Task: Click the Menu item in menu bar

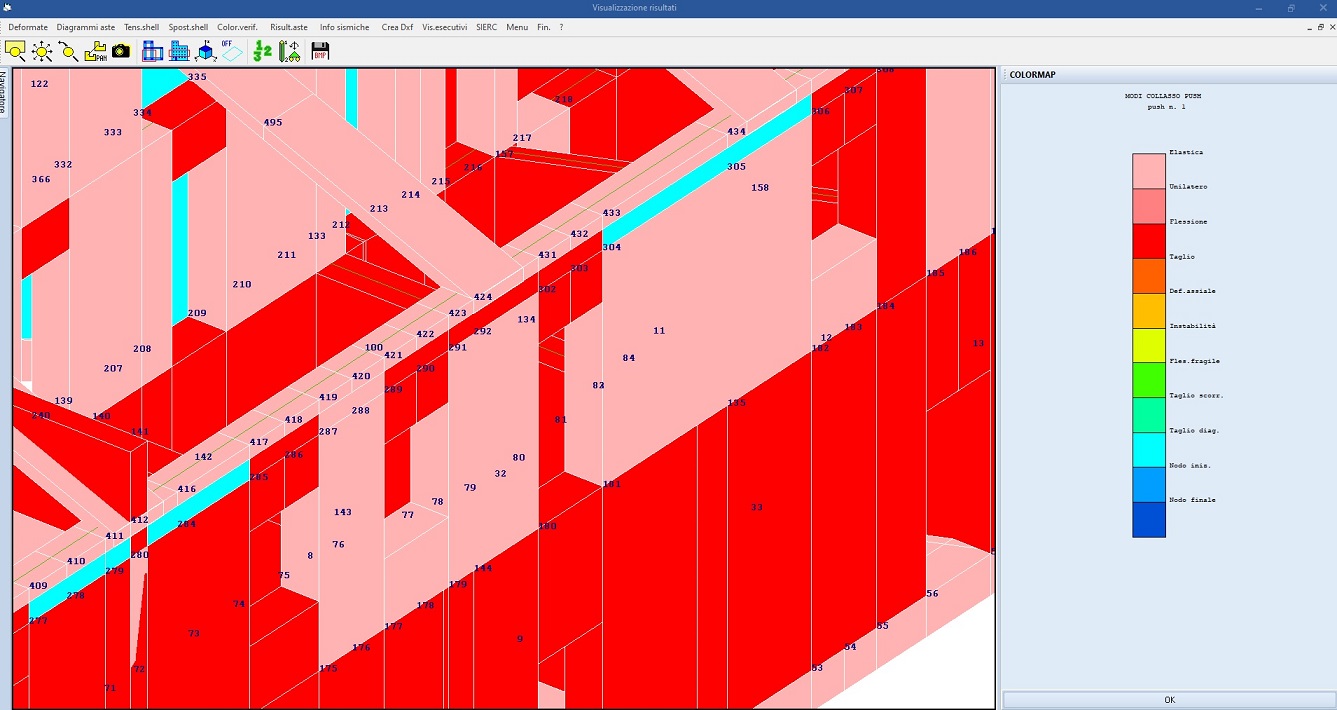Action: pyautogui.click(x=517, y=27)
